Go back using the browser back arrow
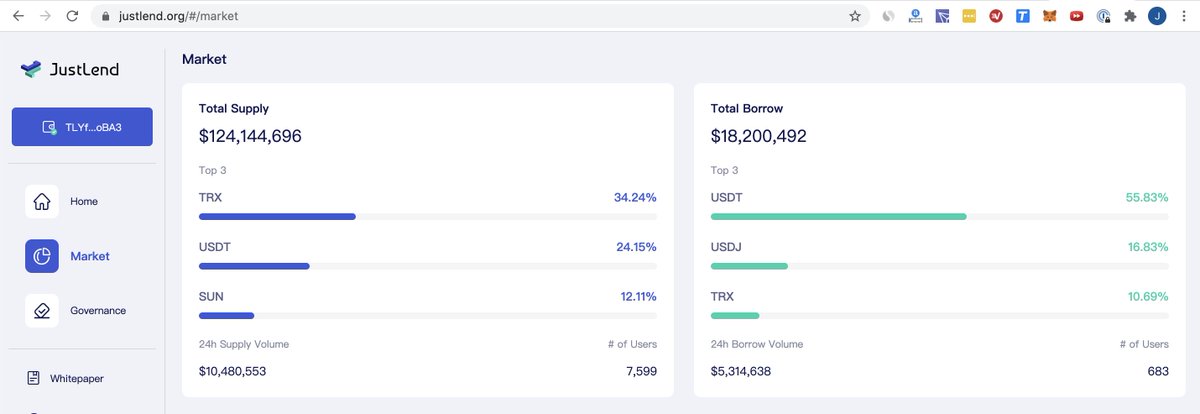The height and width of the screenshot is (414, 1200). pyautogui.click(x=18, y=16)
